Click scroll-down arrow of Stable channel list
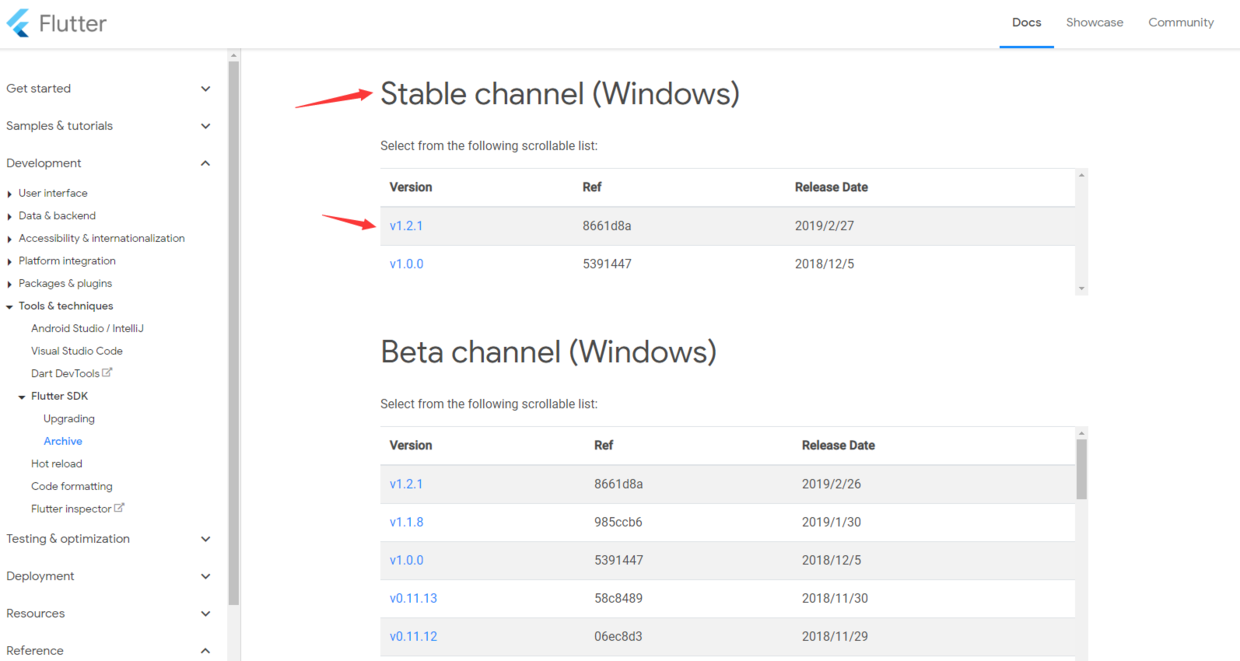 (1081, 288)
